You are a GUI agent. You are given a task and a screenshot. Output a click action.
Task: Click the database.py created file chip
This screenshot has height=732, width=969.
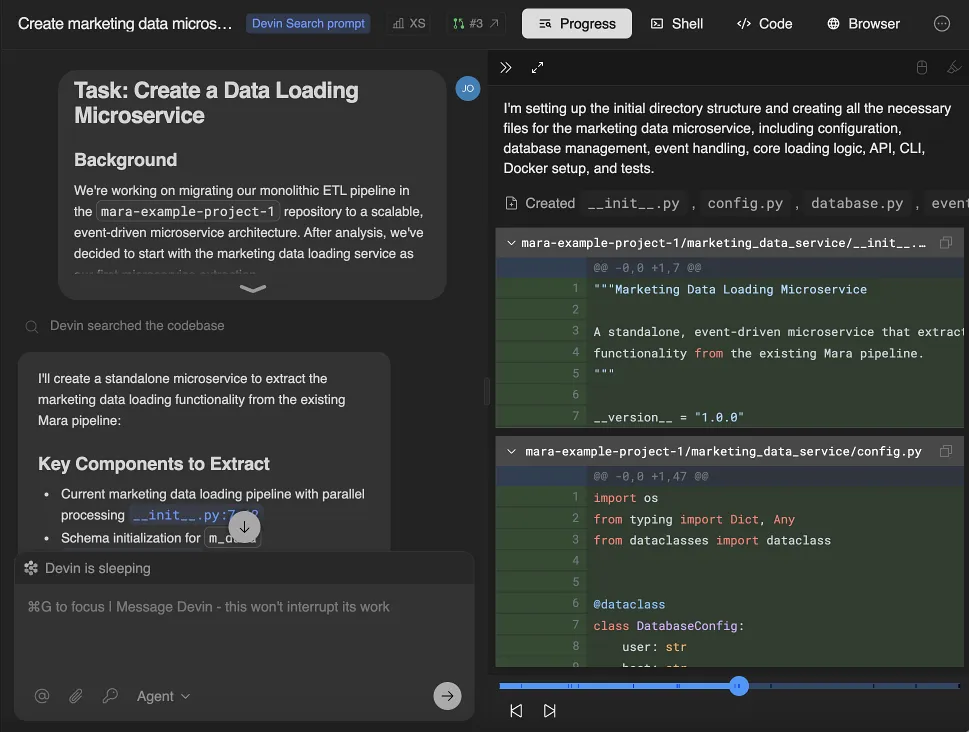click(x=857, y=203)
